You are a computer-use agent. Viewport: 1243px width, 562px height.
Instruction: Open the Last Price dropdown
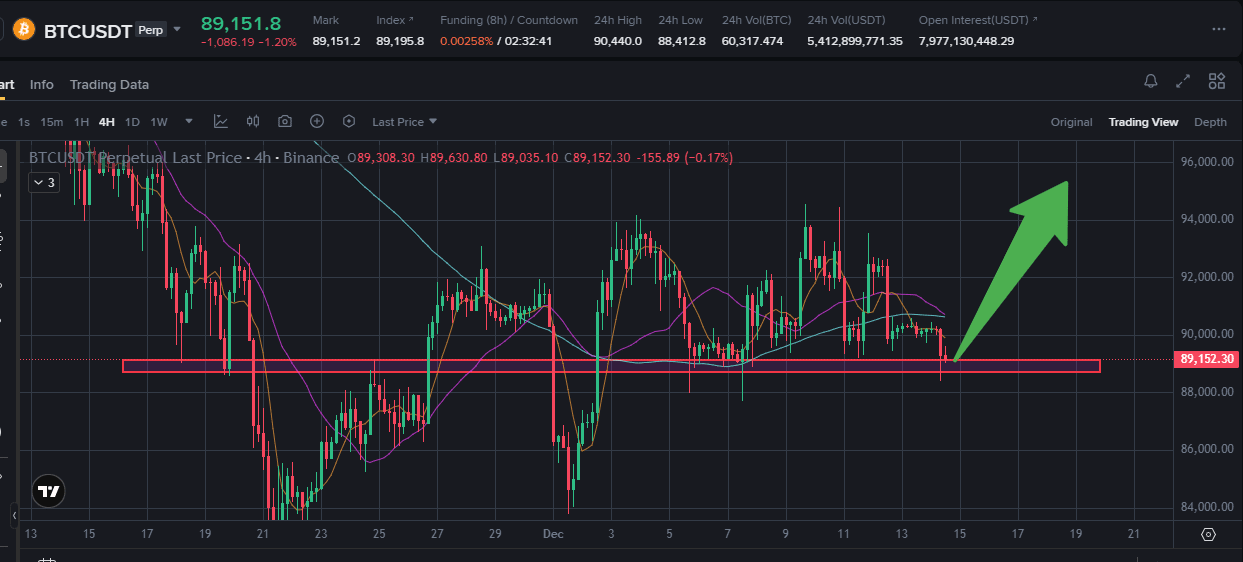[405, 122]
